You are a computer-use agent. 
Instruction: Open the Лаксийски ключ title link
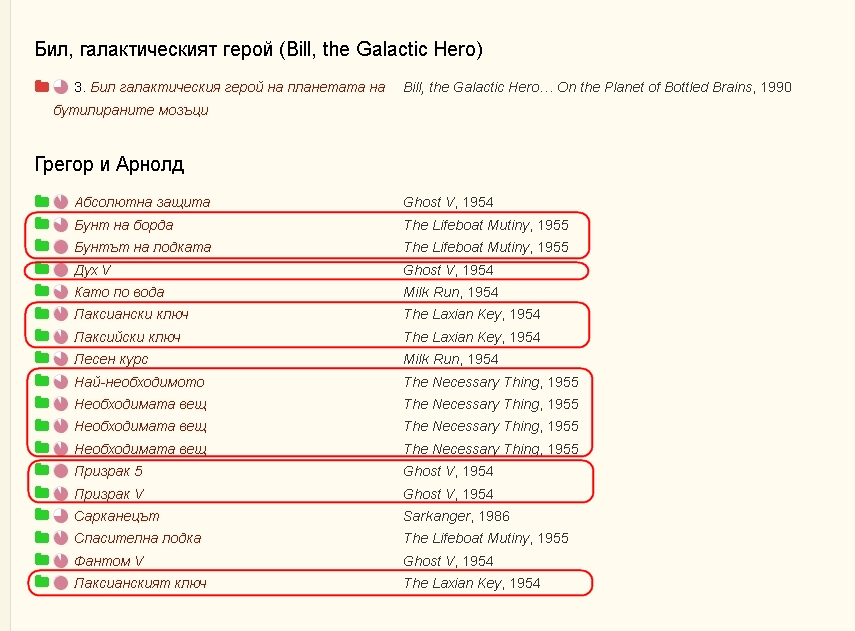[128, 337]
